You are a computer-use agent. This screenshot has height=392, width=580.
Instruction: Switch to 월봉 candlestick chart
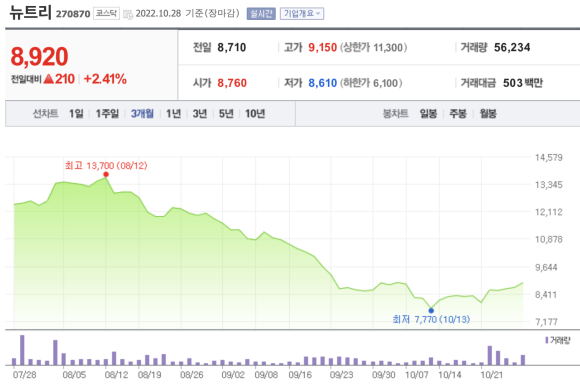click(488, 114)
